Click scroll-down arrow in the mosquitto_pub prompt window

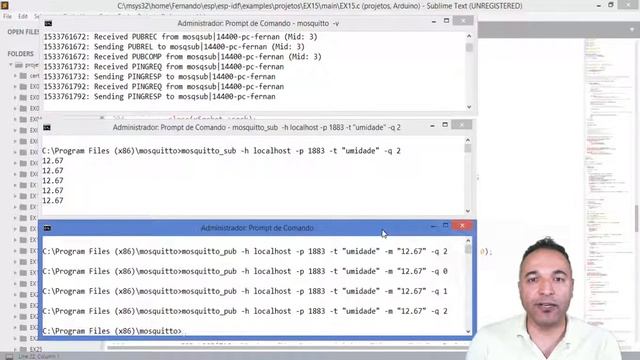tap(468, 331)
